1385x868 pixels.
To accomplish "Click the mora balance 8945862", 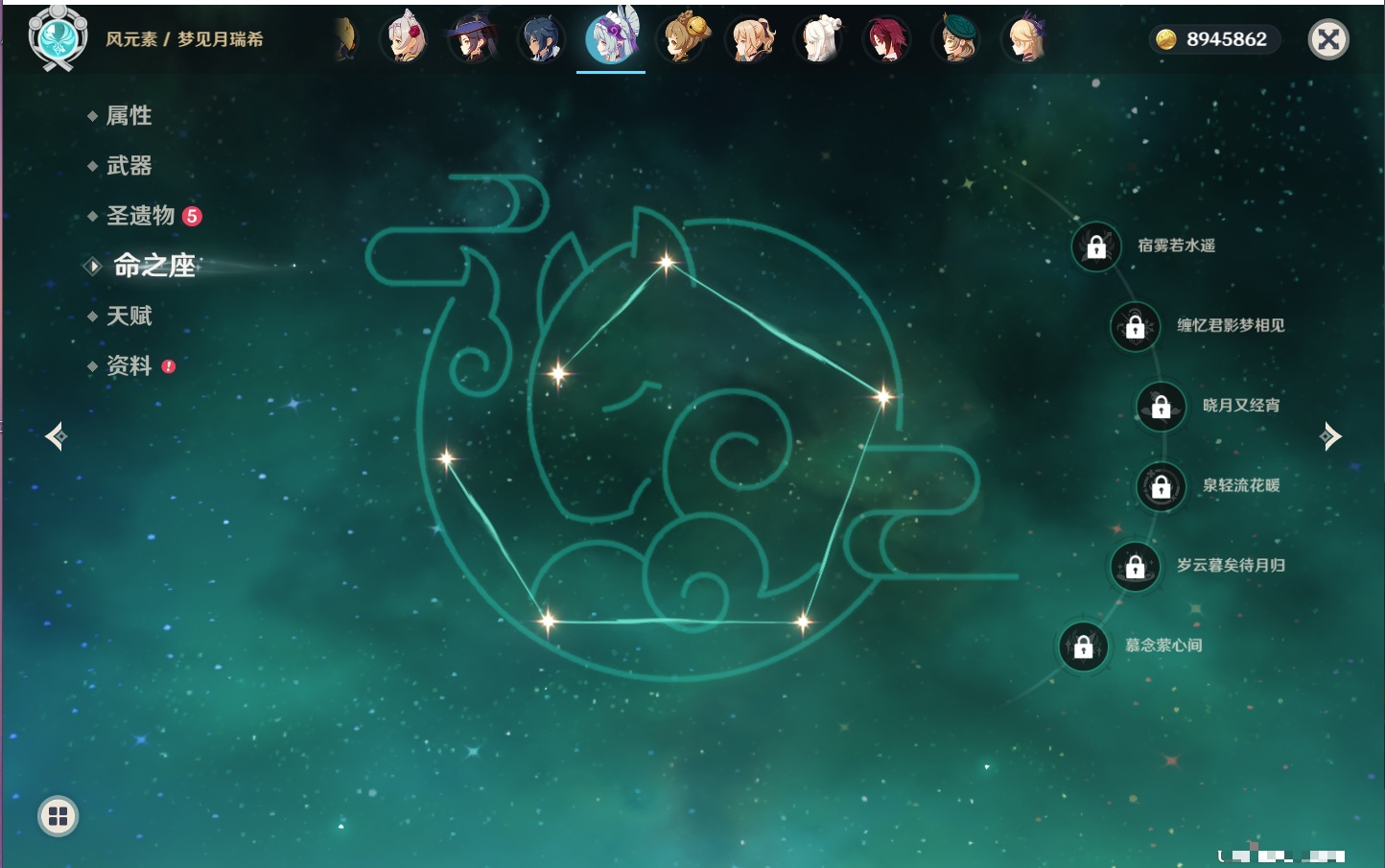I will pos(1215,39).
